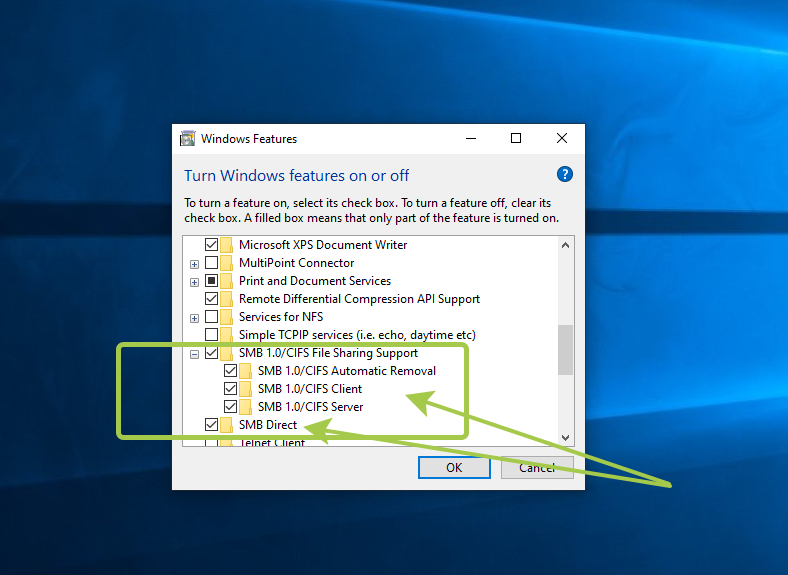Click folder icon beside SMB 1.0/CIFS File Sharing Support
788x575 pixels.
[x=227, y=353]
